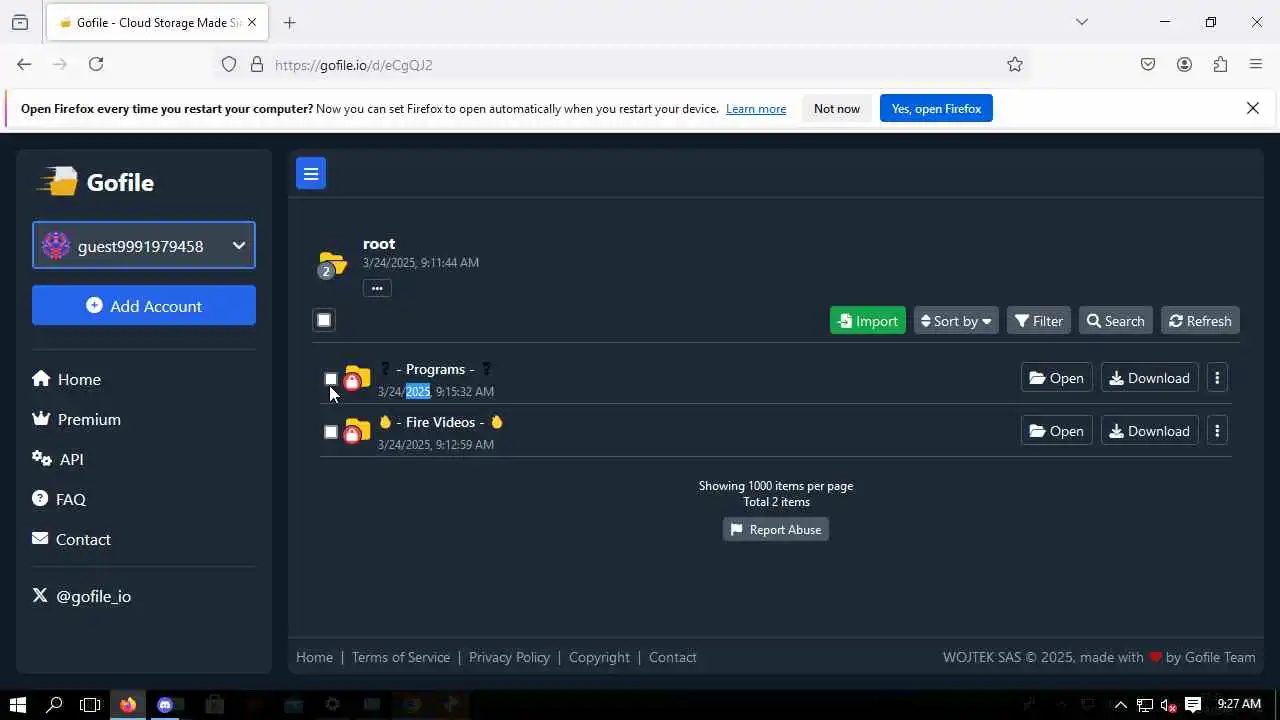1280x720 pixels.
Task: Go to Home in the sidebar
Action: [x=66, y=379]
